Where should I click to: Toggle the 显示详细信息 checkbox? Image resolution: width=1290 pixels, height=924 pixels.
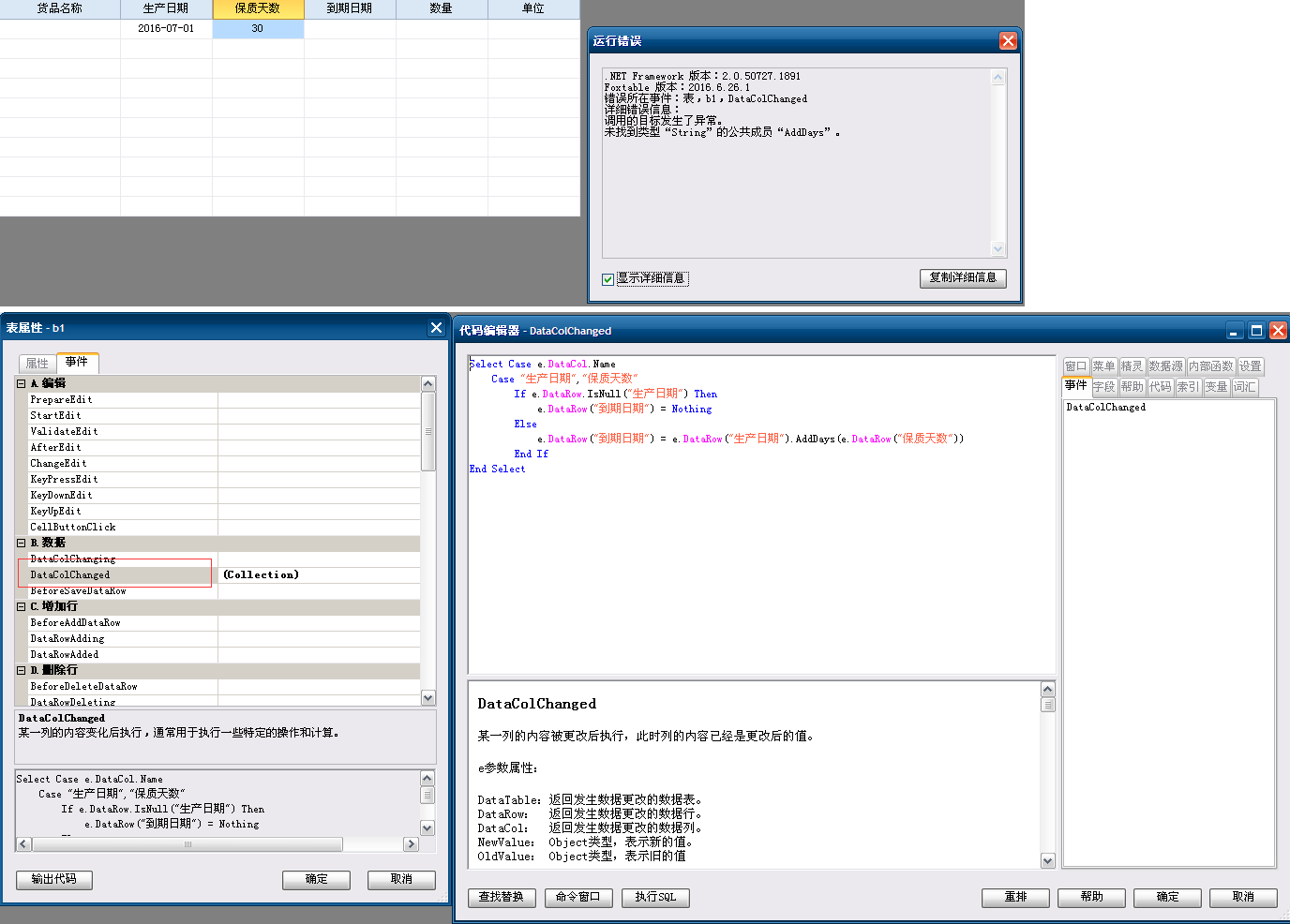607,279
